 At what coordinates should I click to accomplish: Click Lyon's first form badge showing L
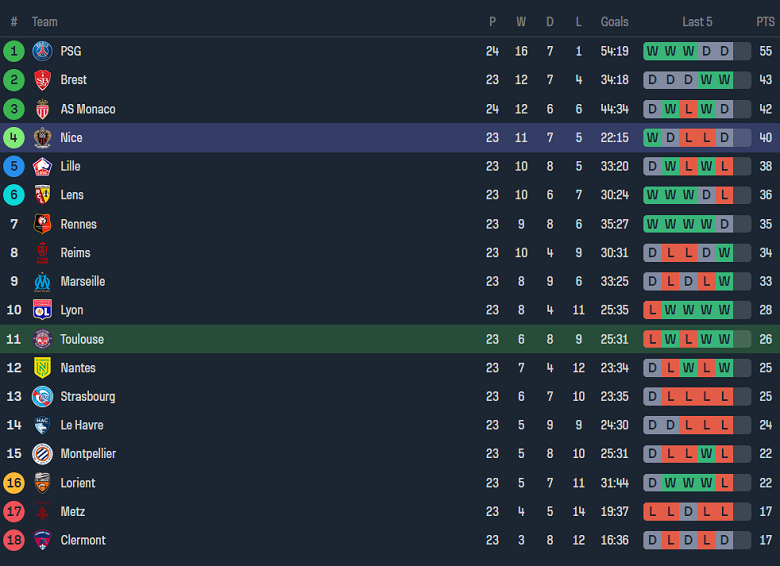click(x=652, y=310)
